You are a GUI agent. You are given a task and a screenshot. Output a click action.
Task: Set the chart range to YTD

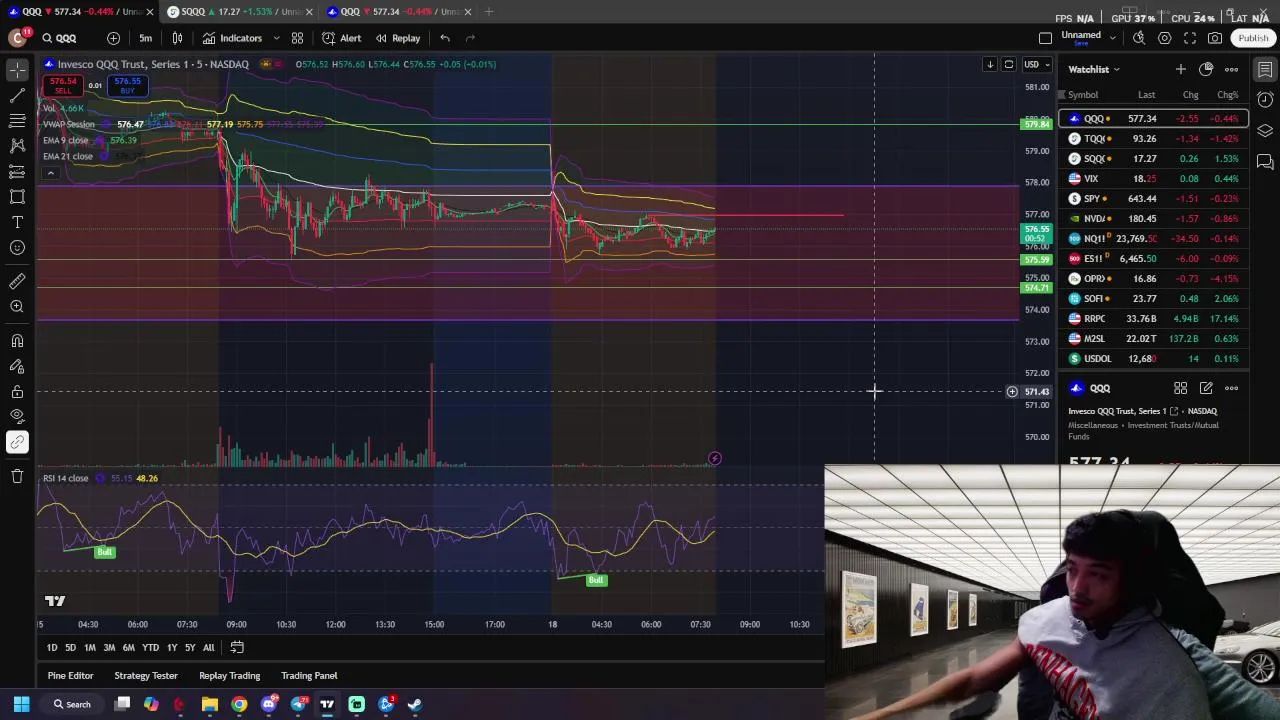tap(150, 648)
